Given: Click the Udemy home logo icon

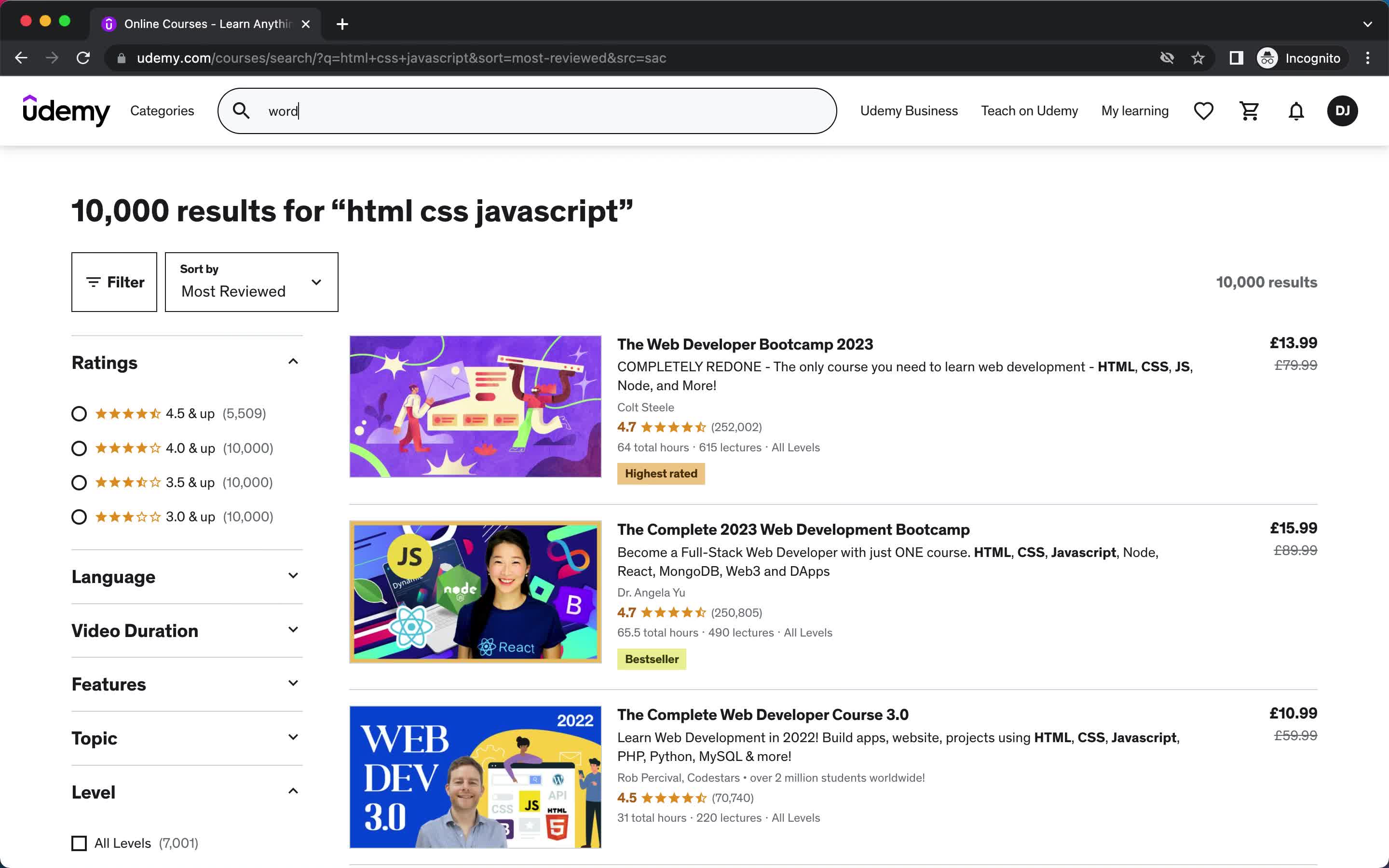Looking at the screenshot, I should point(65,110).
